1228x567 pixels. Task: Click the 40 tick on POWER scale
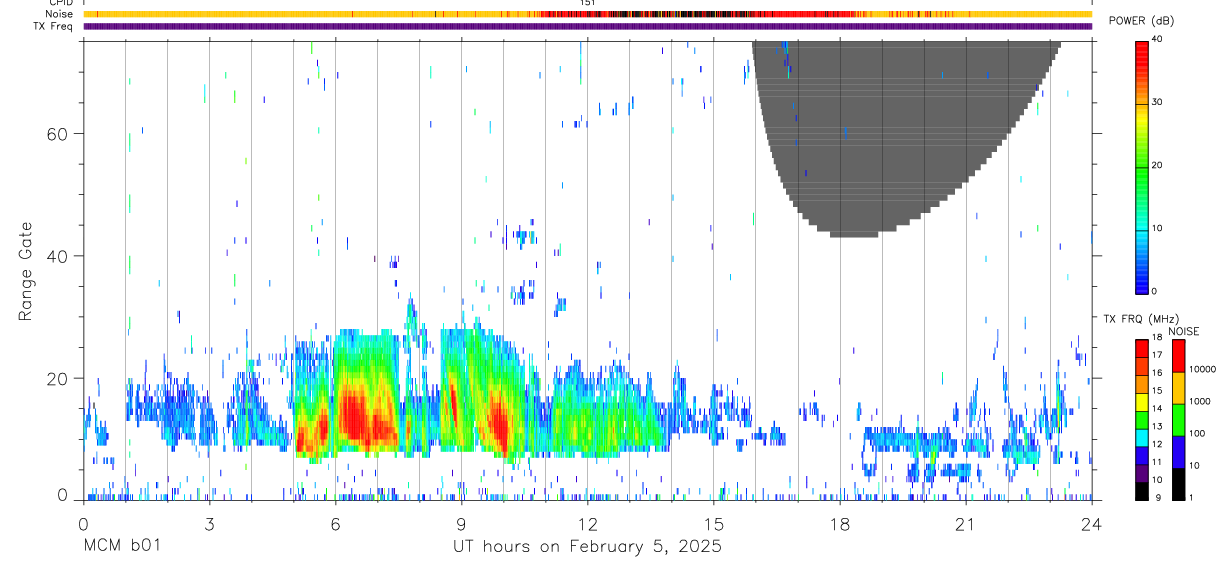pyautogui.click(x=1158, y=40)
